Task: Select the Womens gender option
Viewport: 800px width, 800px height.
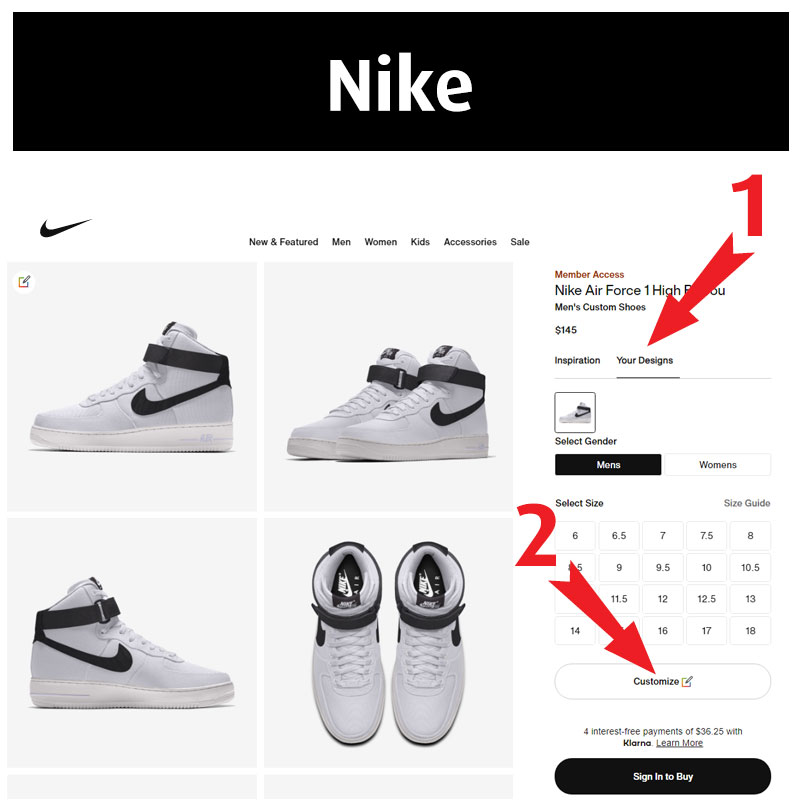Action: tap(717, 465)
